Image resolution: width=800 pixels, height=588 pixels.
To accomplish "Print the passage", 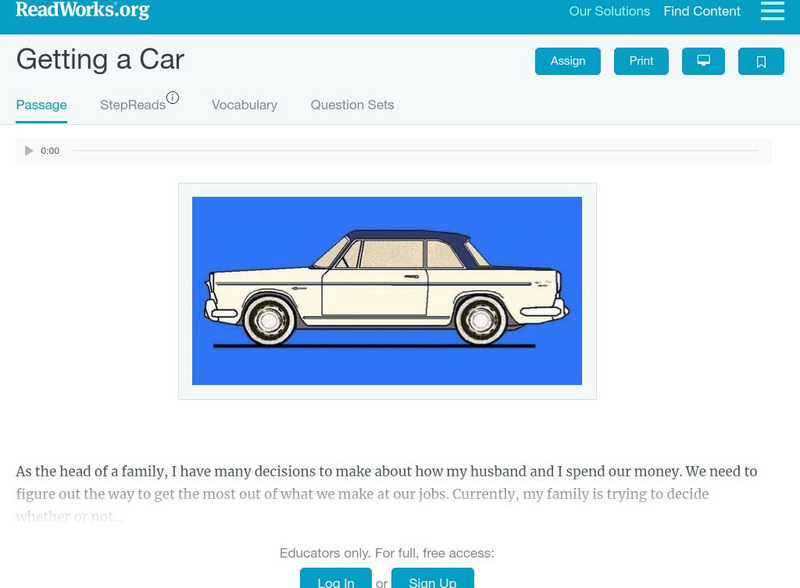I will tap(641, 61).
